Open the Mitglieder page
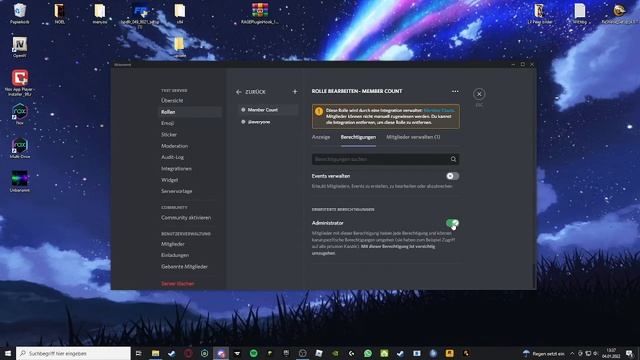The image size is (640, 360). pyautogui.click(x=190, y=244)
